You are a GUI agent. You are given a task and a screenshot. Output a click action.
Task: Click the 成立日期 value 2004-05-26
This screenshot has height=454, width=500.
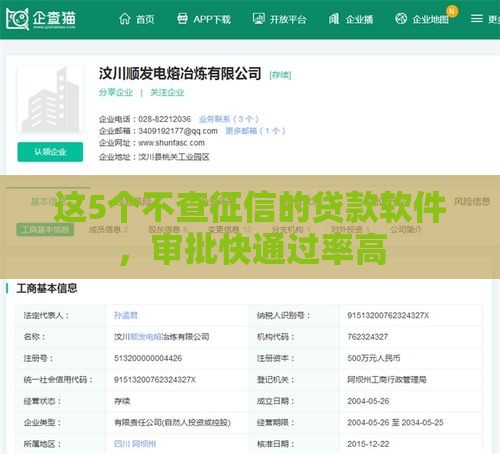368,401
